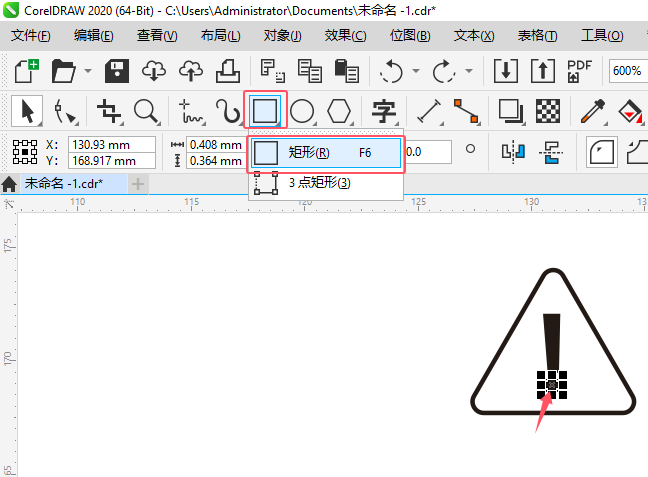Open the 表格(T) menu
Image resolution: width=648 pixels, height=477 pixels.
click(537, 36)
